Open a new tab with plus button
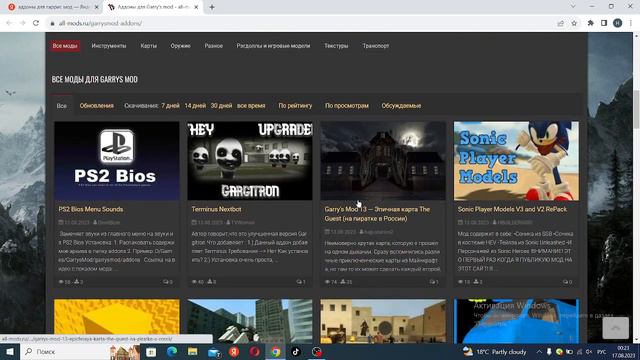The image size is (640, 360). [212, 7]
